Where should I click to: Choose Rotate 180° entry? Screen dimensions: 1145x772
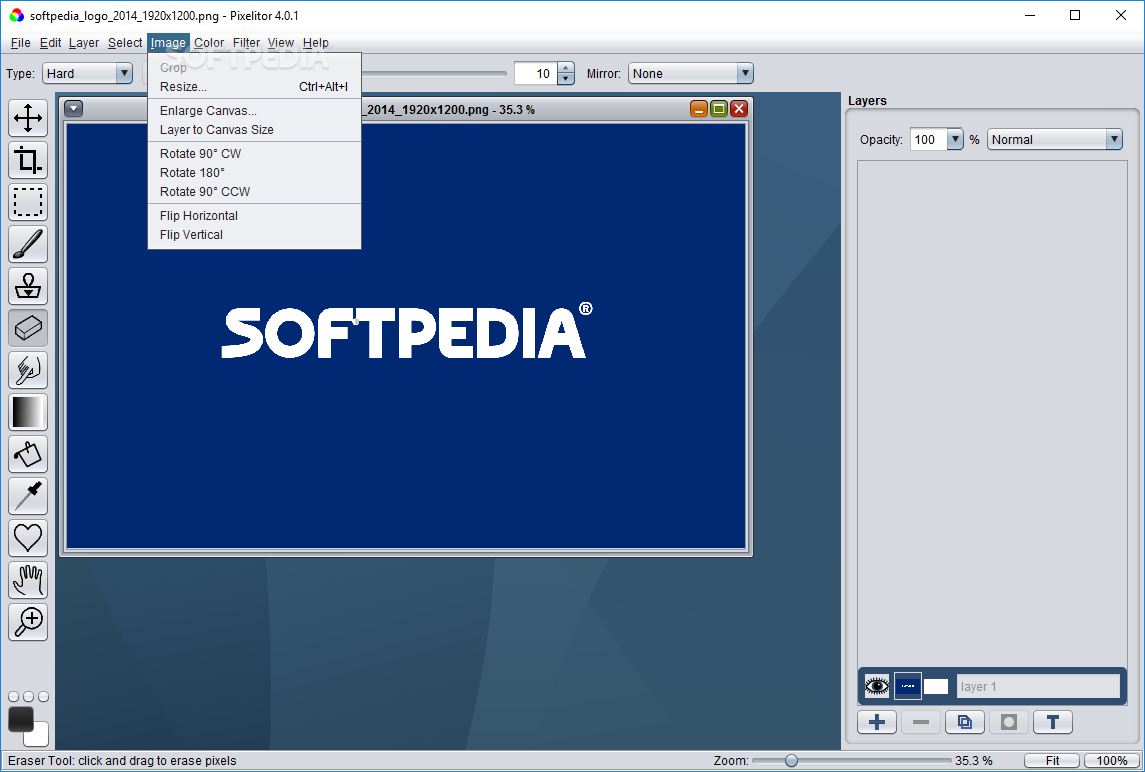pyautogui.click(x=254, y=172)
